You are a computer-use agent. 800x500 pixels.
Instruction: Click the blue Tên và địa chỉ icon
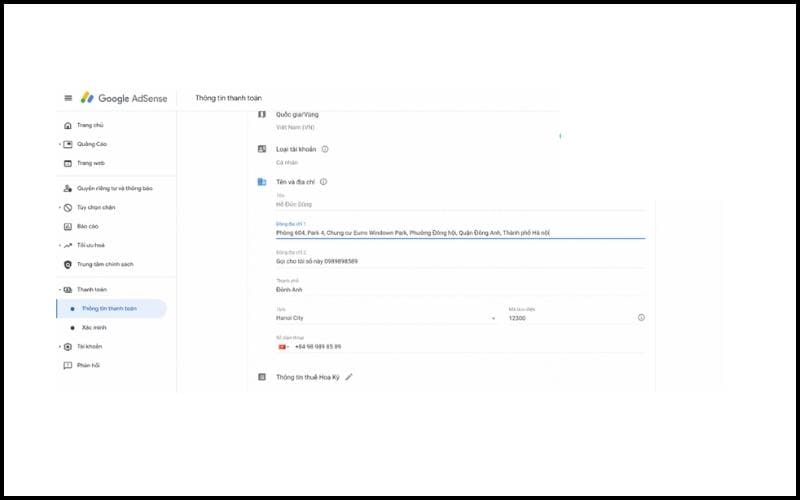point(262,182)
